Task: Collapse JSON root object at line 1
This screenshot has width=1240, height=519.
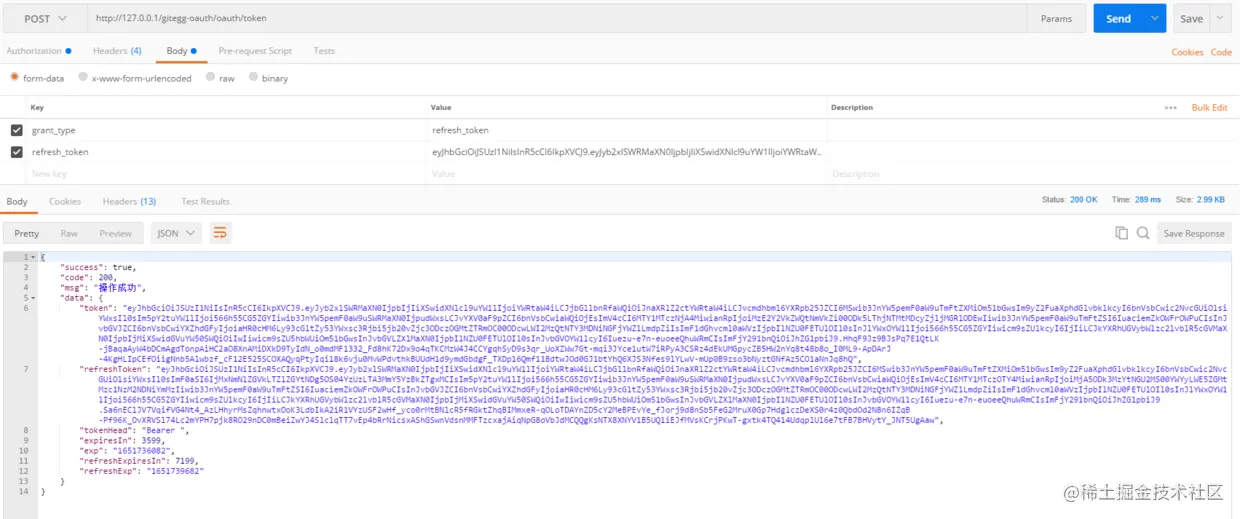Action: pos(33,257)
